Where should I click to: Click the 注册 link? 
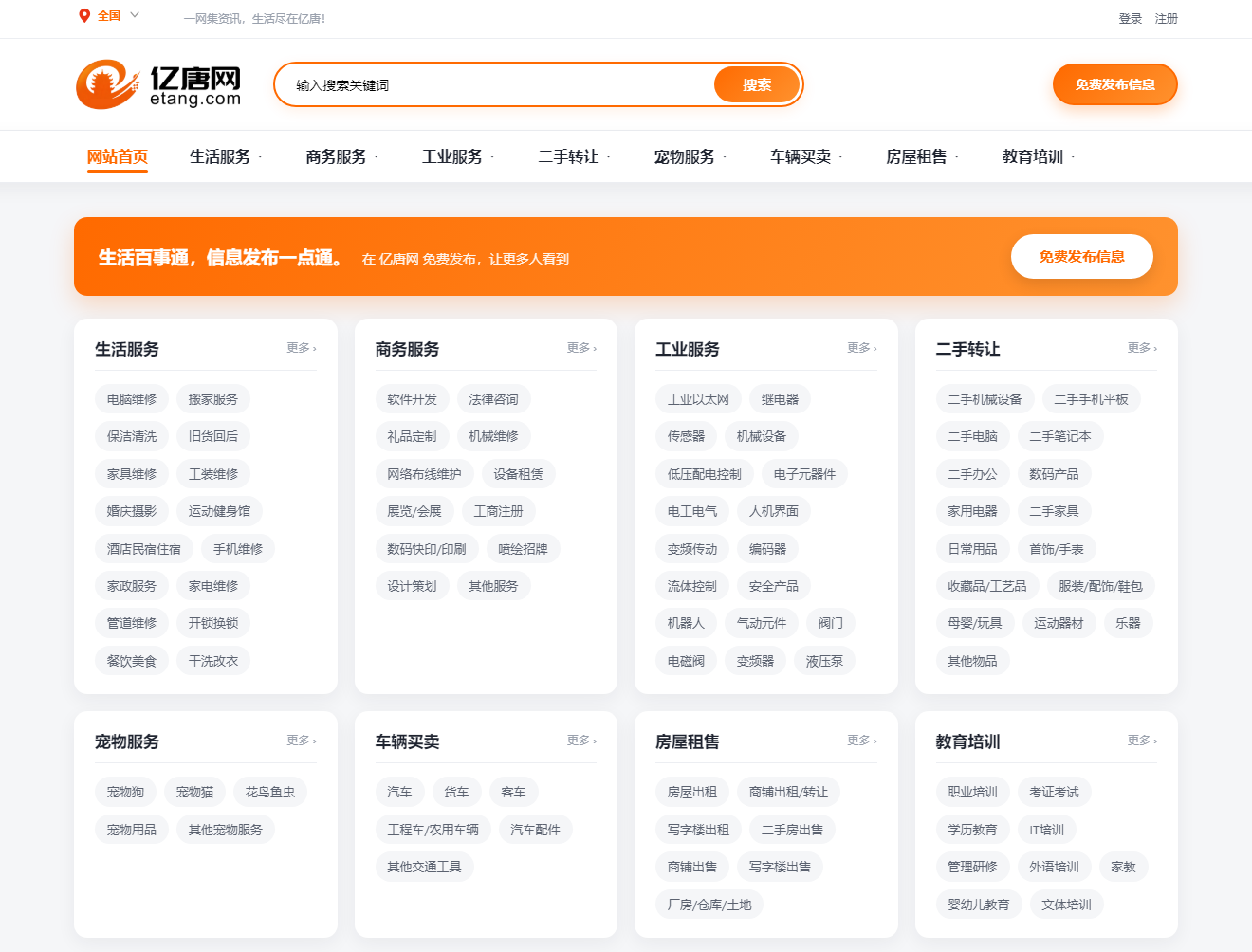pyautogui.click(x=1166, y=19)
